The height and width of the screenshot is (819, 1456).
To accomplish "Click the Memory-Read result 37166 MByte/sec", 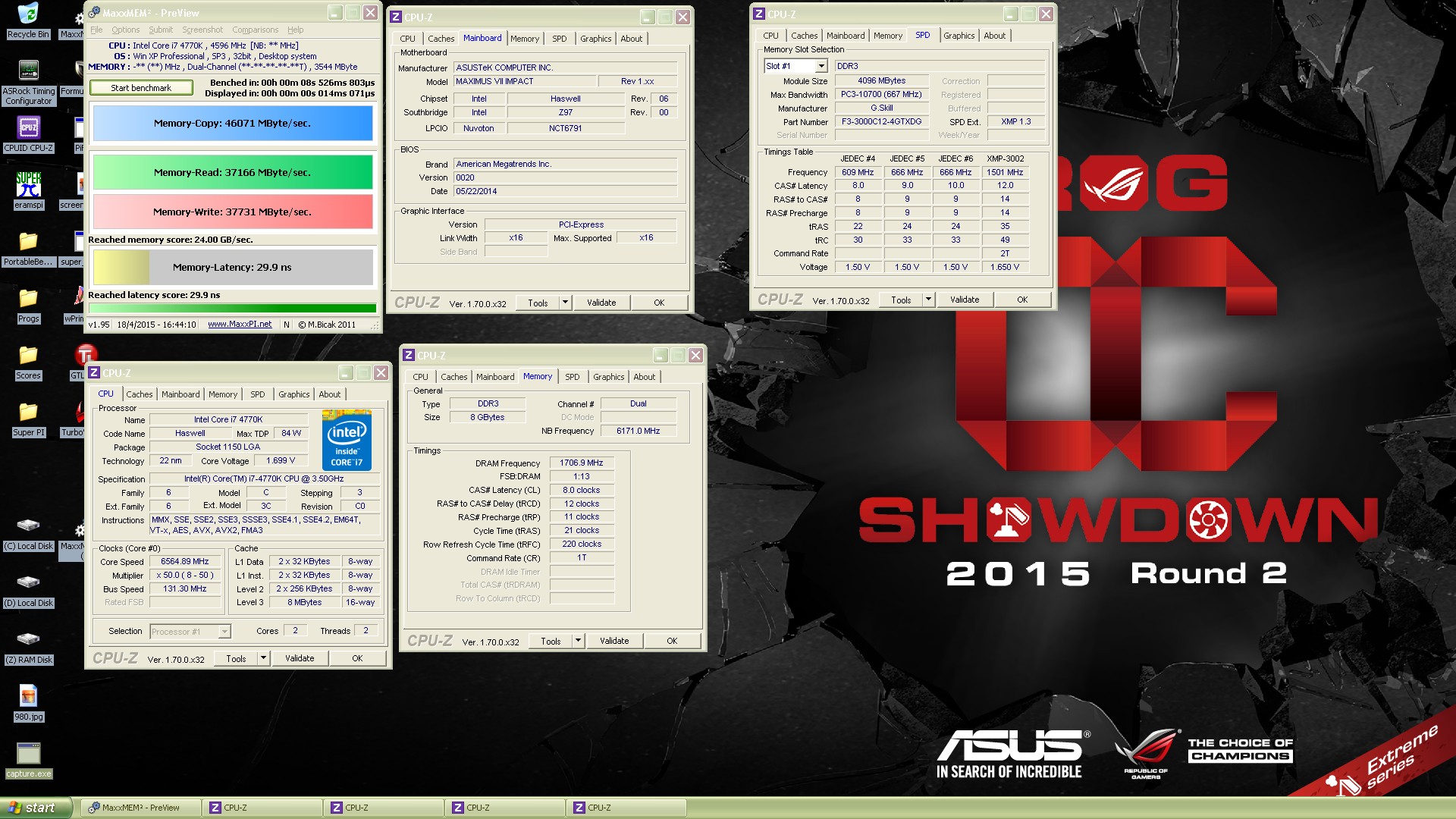I will coord(233,172).
